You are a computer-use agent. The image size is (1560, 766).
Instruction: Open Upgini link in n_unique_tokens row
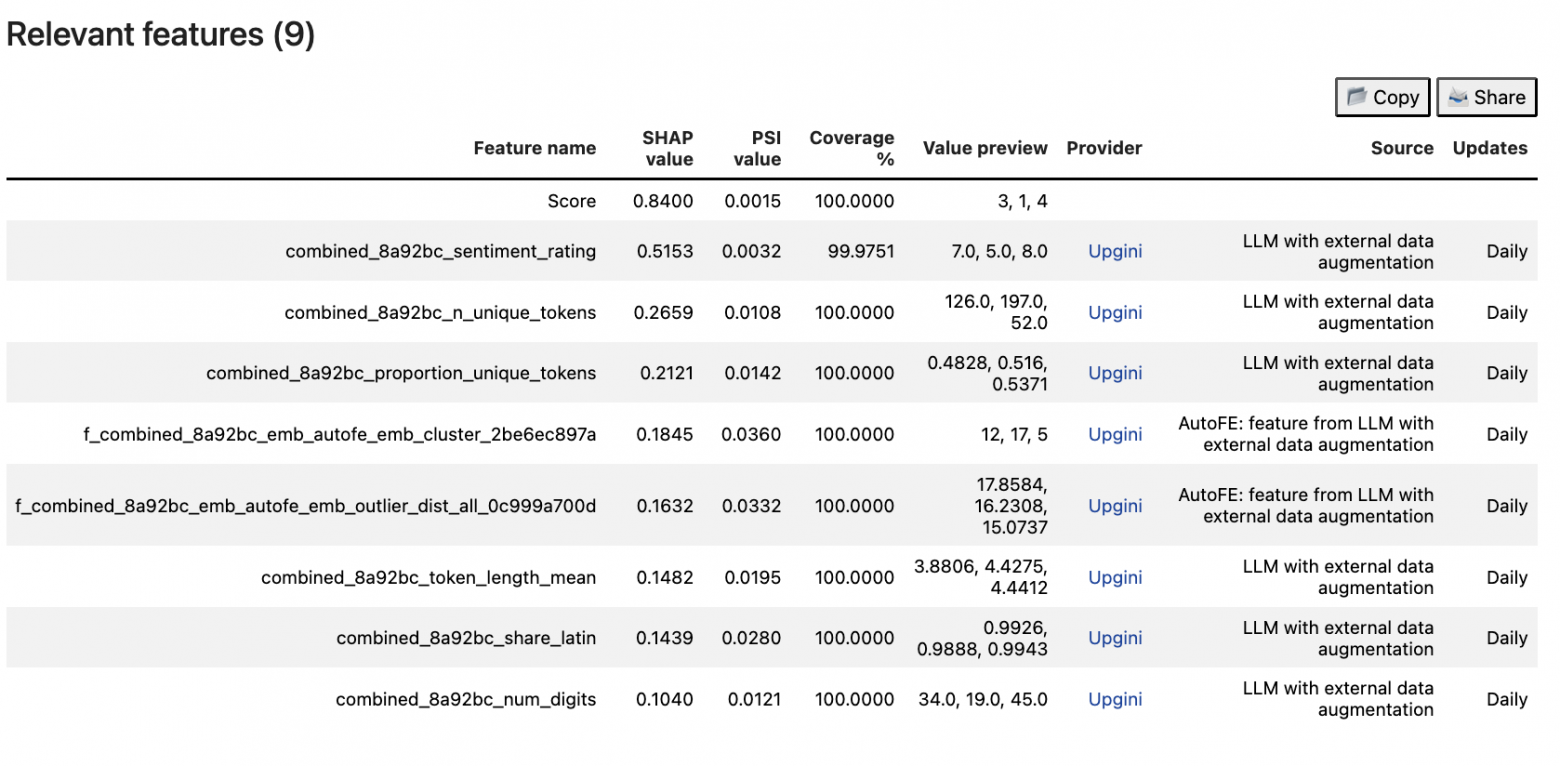point(1115,312)
